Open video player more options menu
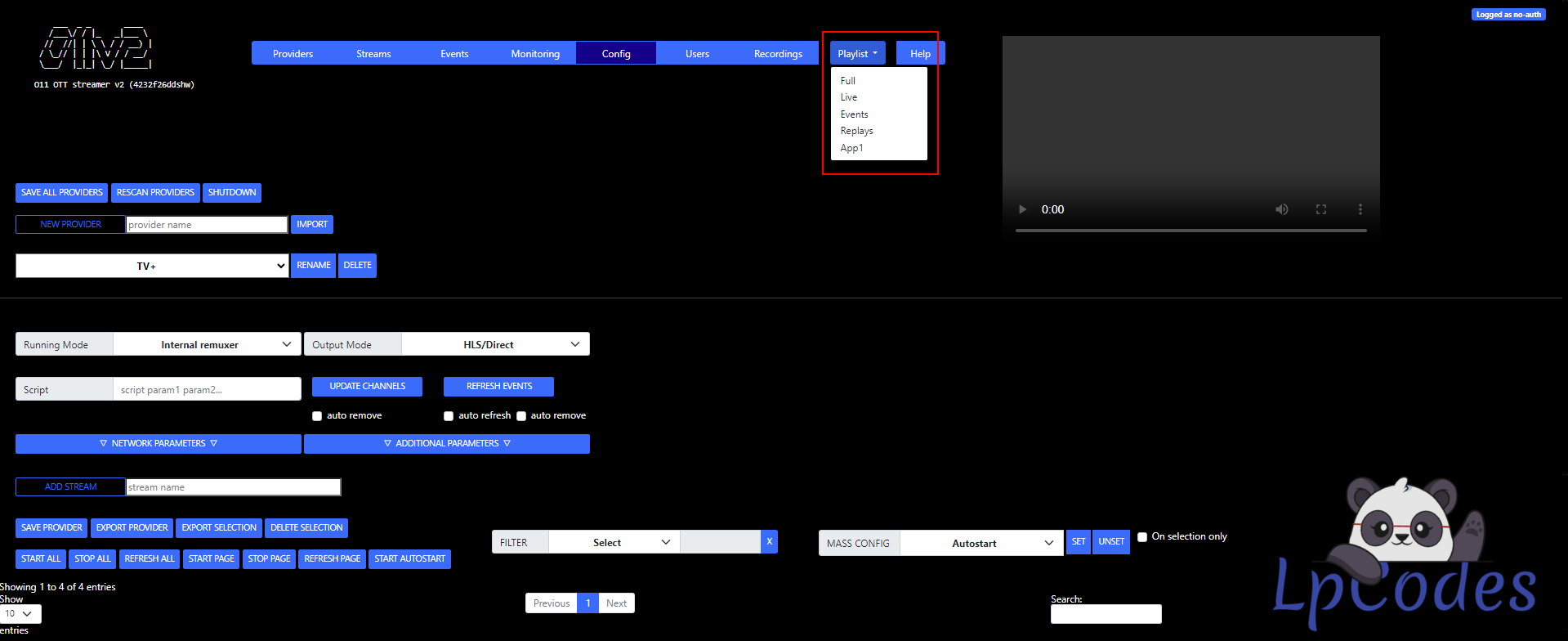 (1360, 209)
